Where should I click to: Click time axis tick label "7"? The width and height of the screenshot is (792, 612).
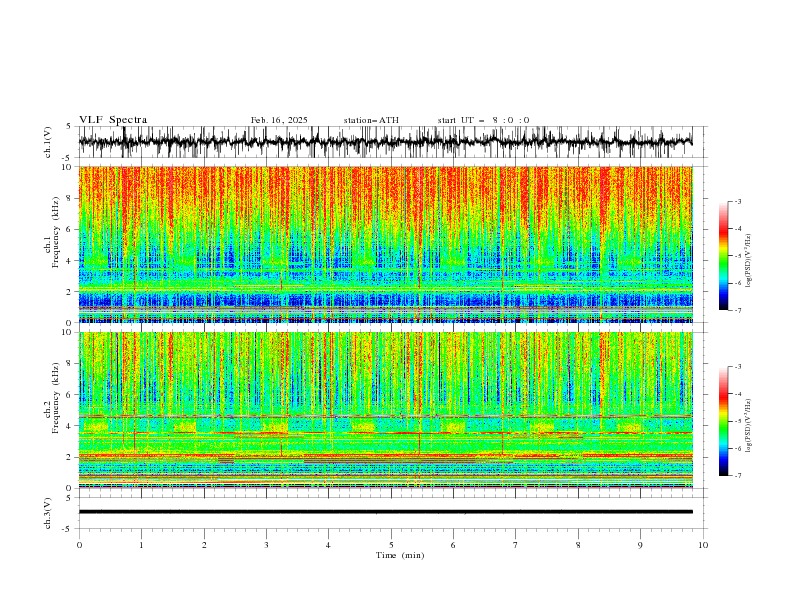516,545
